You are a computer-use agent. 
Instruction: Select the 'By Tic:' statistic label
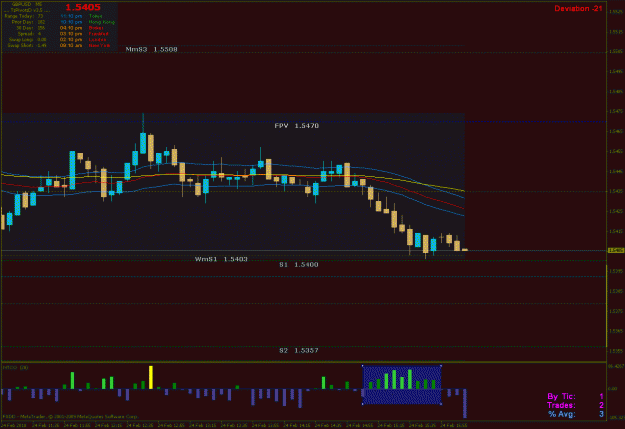(561, 396)
